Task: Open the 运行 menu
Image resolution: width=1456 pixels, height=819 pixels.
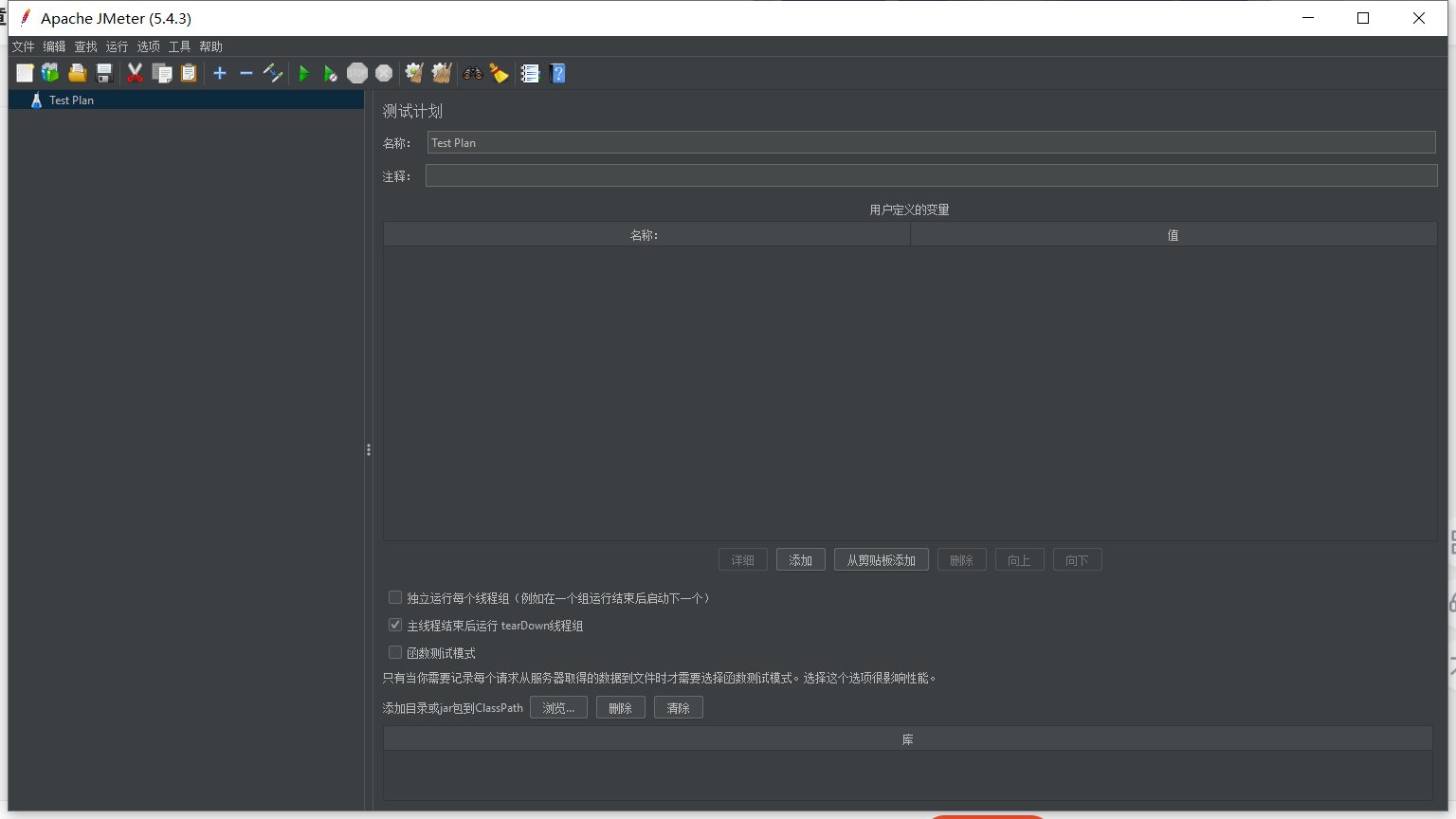Action: coord(117,46)
